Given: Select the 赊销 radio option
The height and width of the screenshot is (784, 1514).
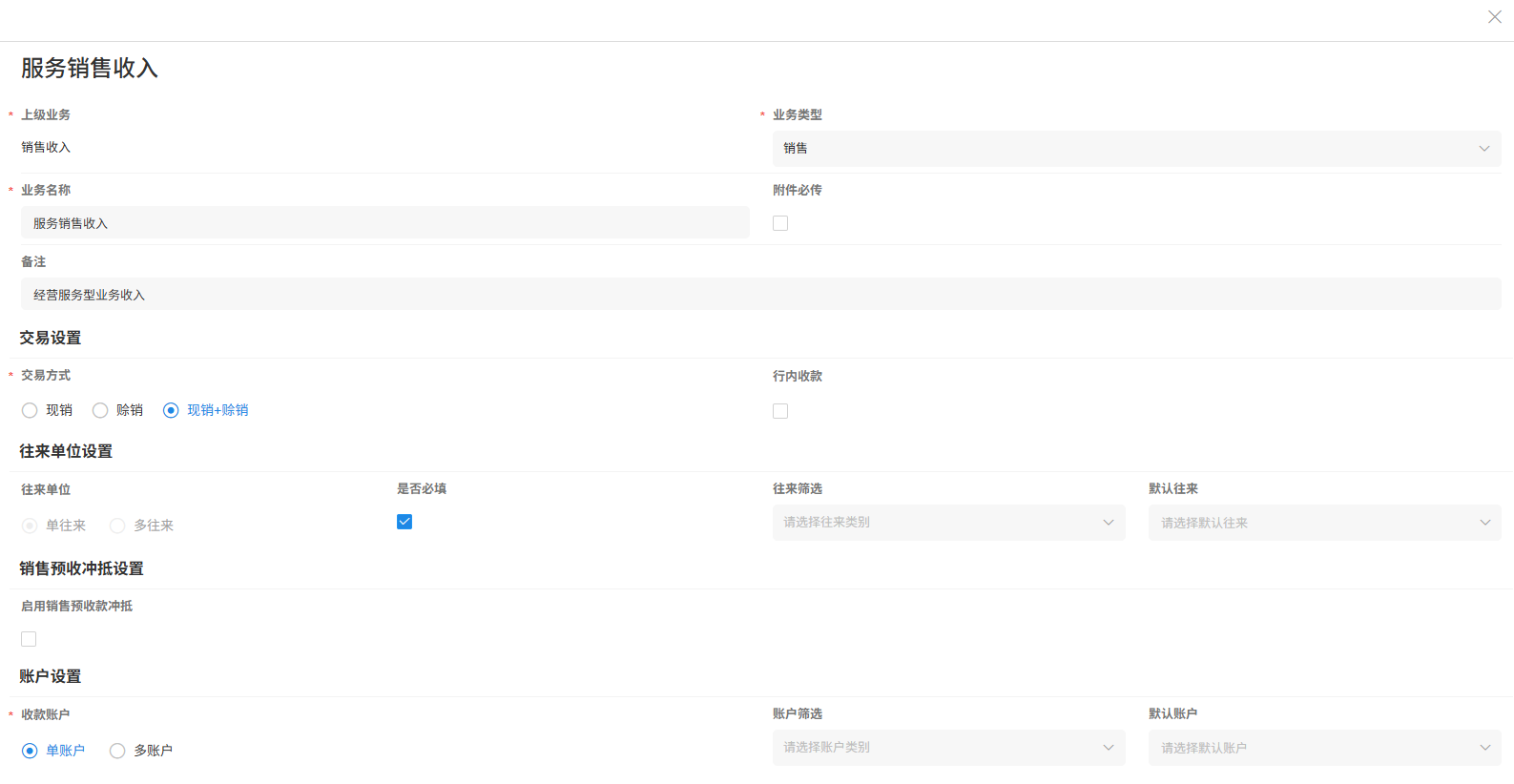Looking at the screenshot, I should click(x=100, y=410).
